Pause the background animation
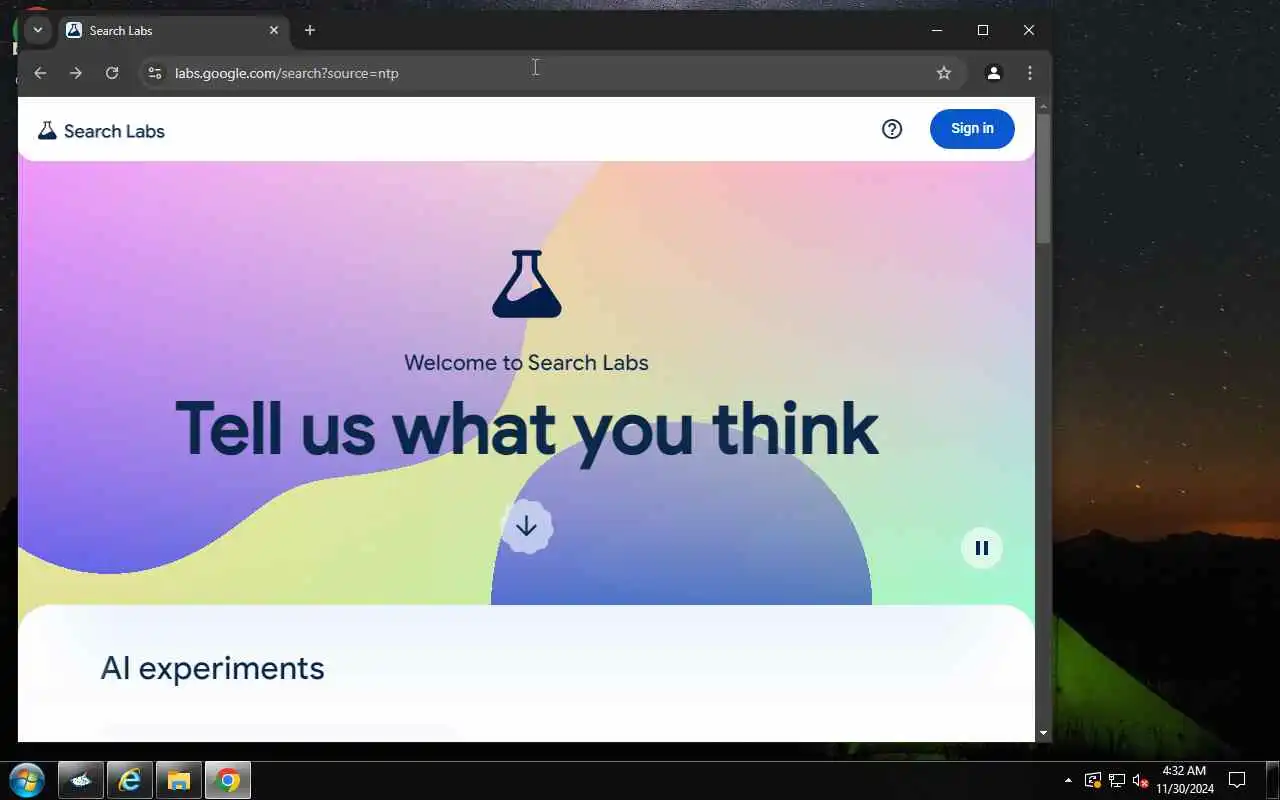 [982, 548]
